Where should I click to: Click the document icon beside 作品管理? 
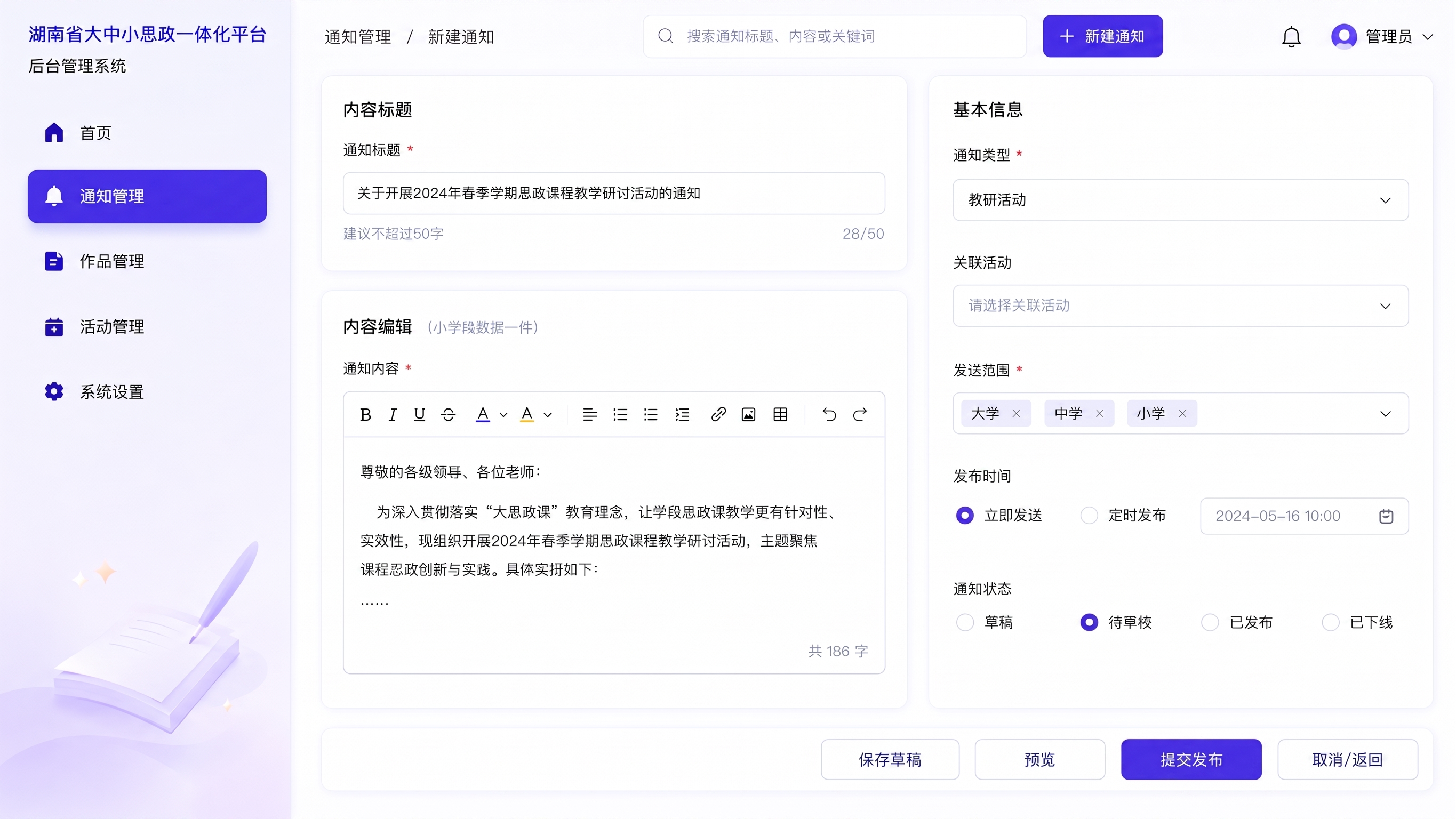coord(54,261)
